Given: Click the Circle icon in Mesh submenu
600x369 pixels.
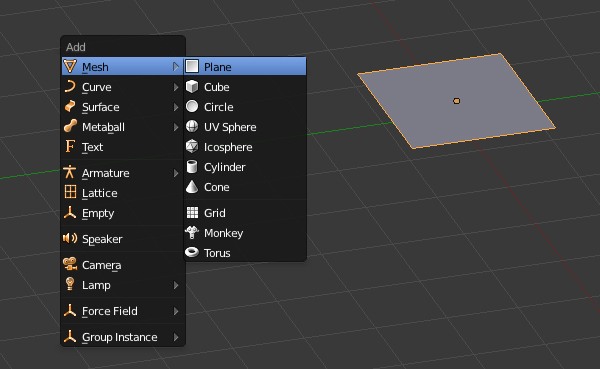Looking at the screenshot, I should click(192, 106).
